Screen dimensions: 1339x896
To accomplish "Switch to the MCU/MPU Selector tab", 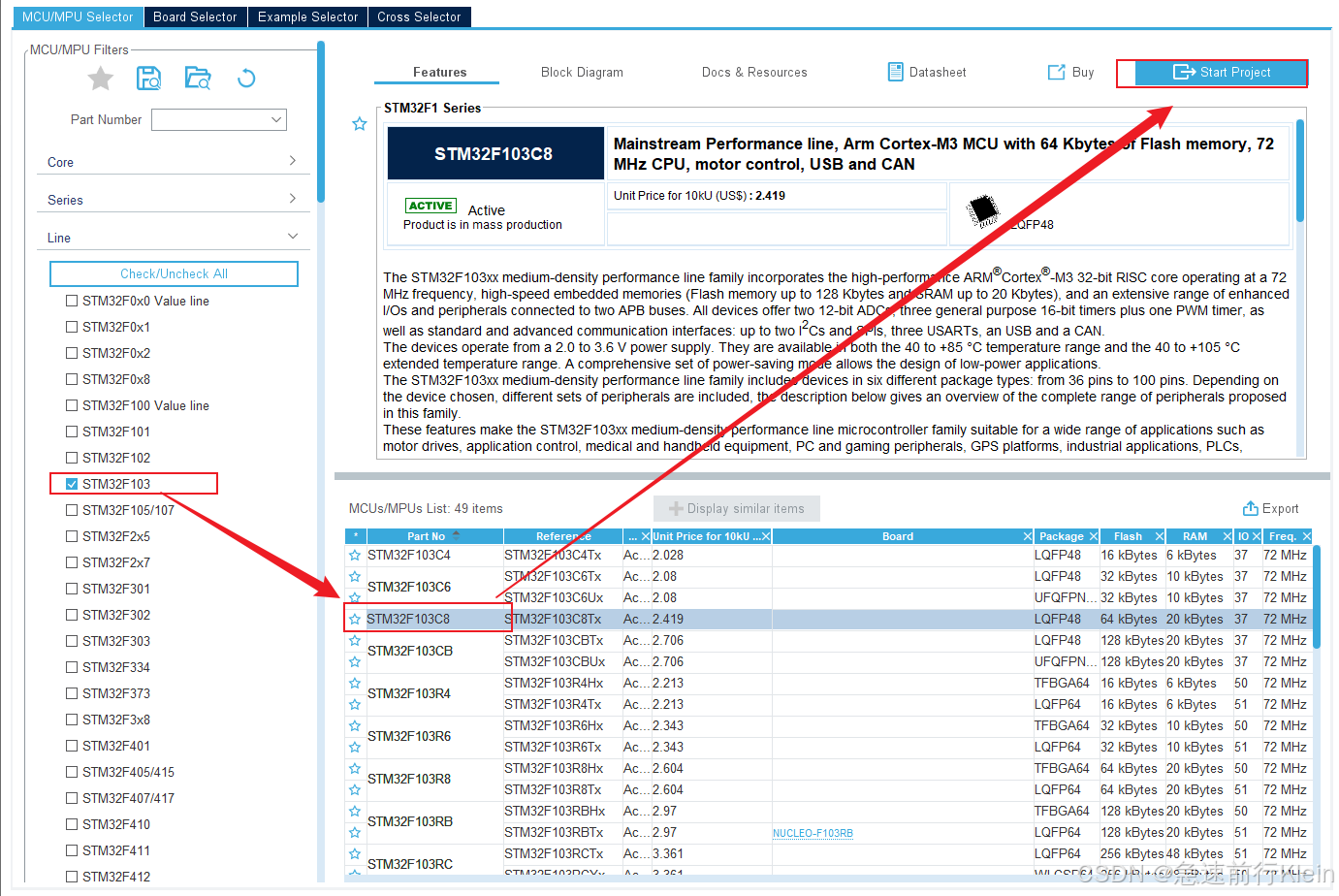I will pos(78,16).
